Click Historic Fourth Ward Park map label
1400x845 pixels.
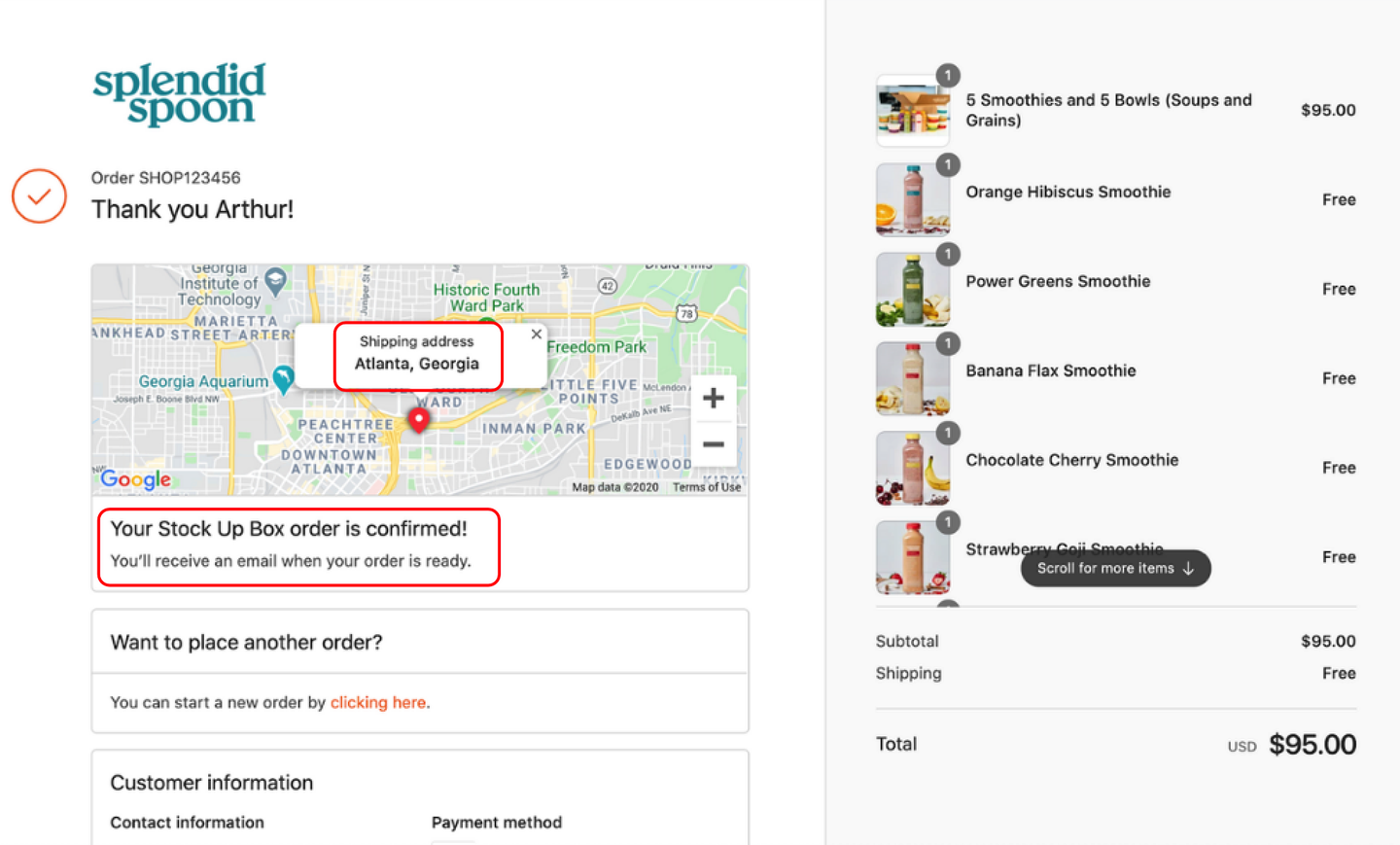click(486, 298)
